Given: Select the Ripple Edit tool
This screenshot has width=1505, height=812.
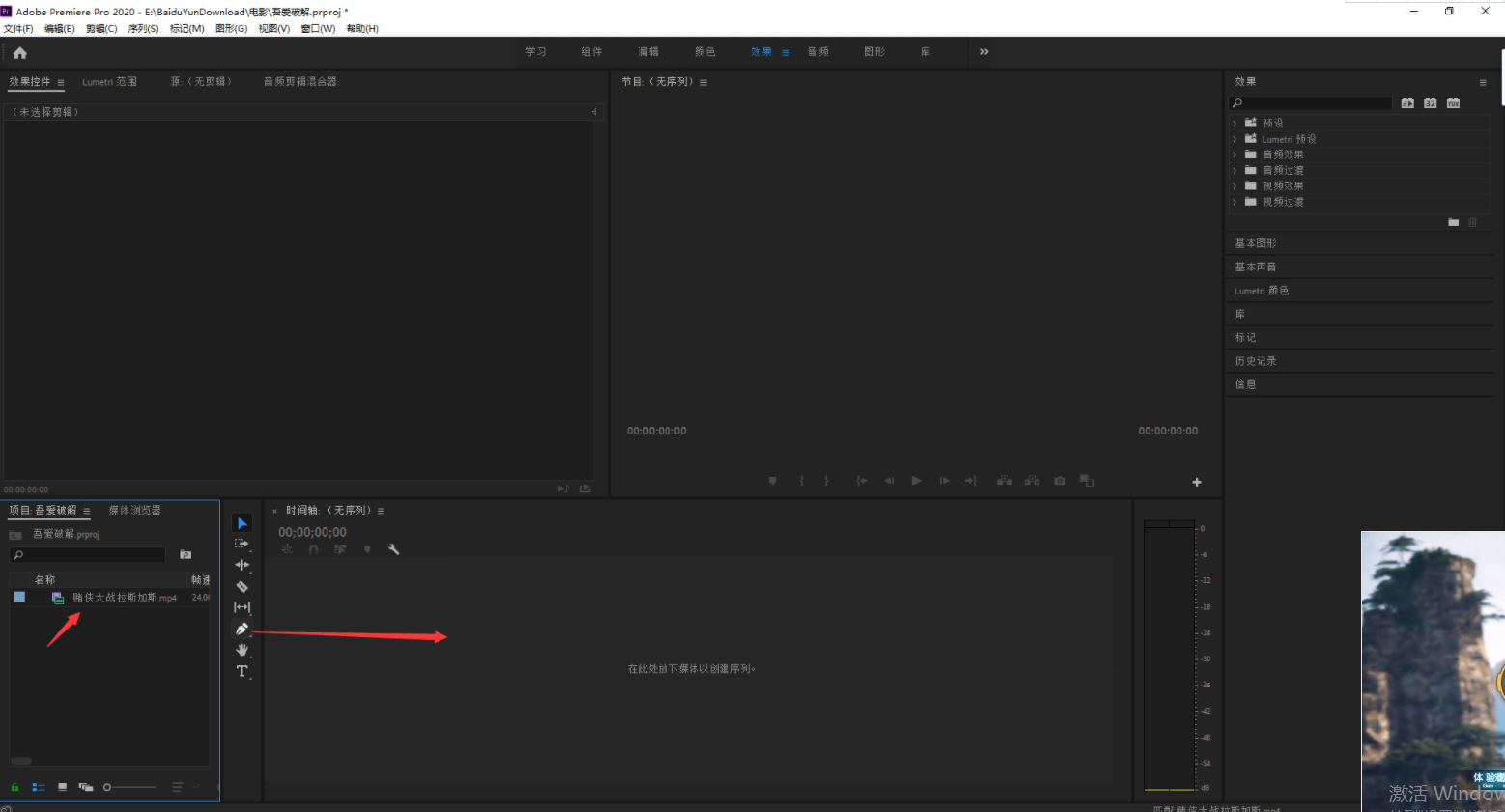Looking at the screenshot, I should coord(242,565).
